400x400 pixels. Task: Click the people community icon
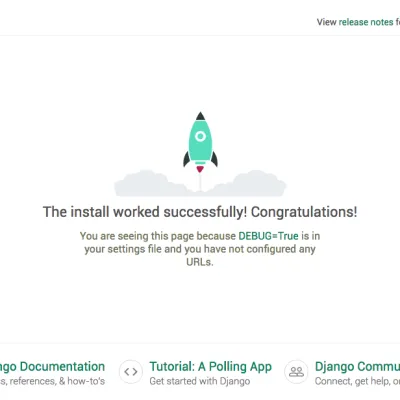pyautogui.click(x=296, y=372)
